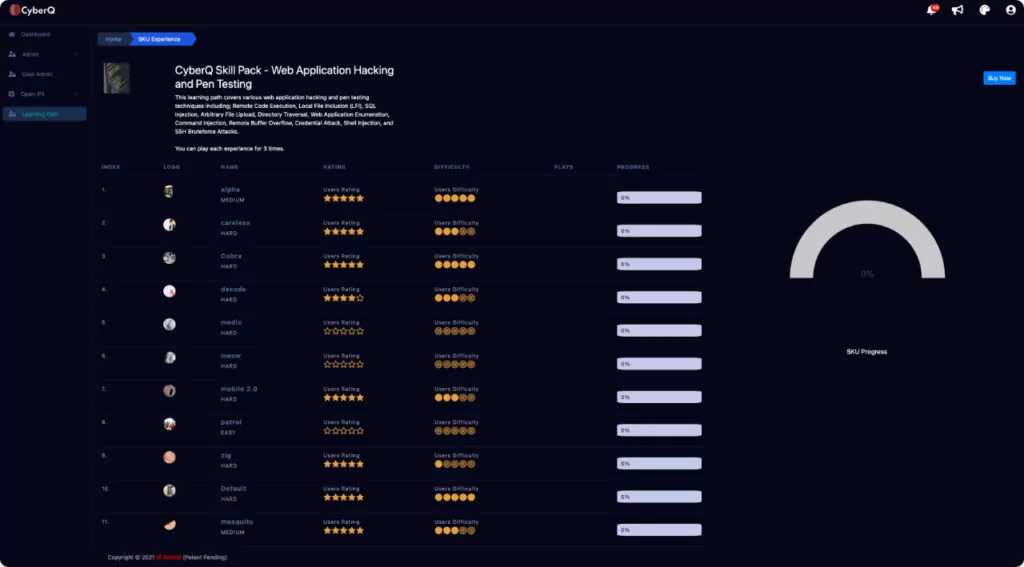Click the Learning Path sidebar icon
The width and height of the screenshot is (1024, 567).
point(12,114)
